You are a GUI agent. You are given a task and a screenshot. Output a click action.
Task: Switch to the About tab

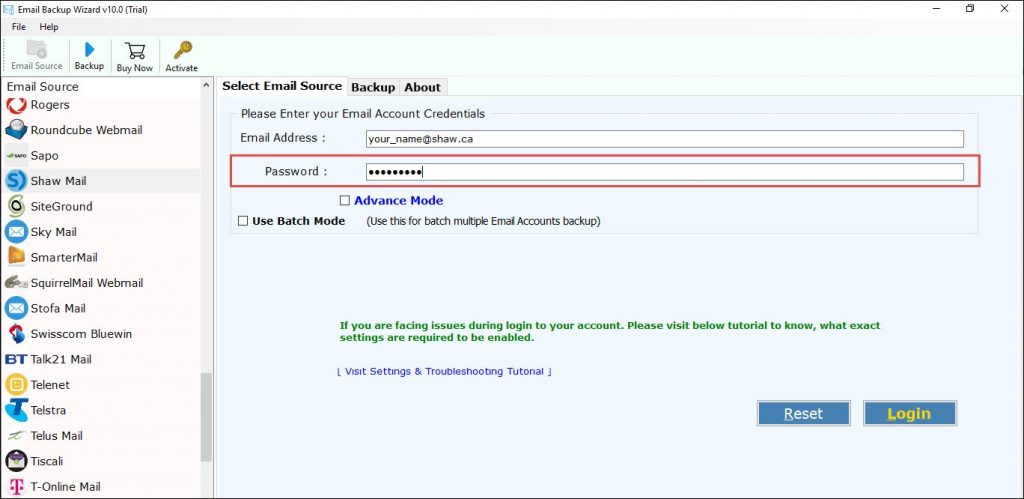pos(422,87)
